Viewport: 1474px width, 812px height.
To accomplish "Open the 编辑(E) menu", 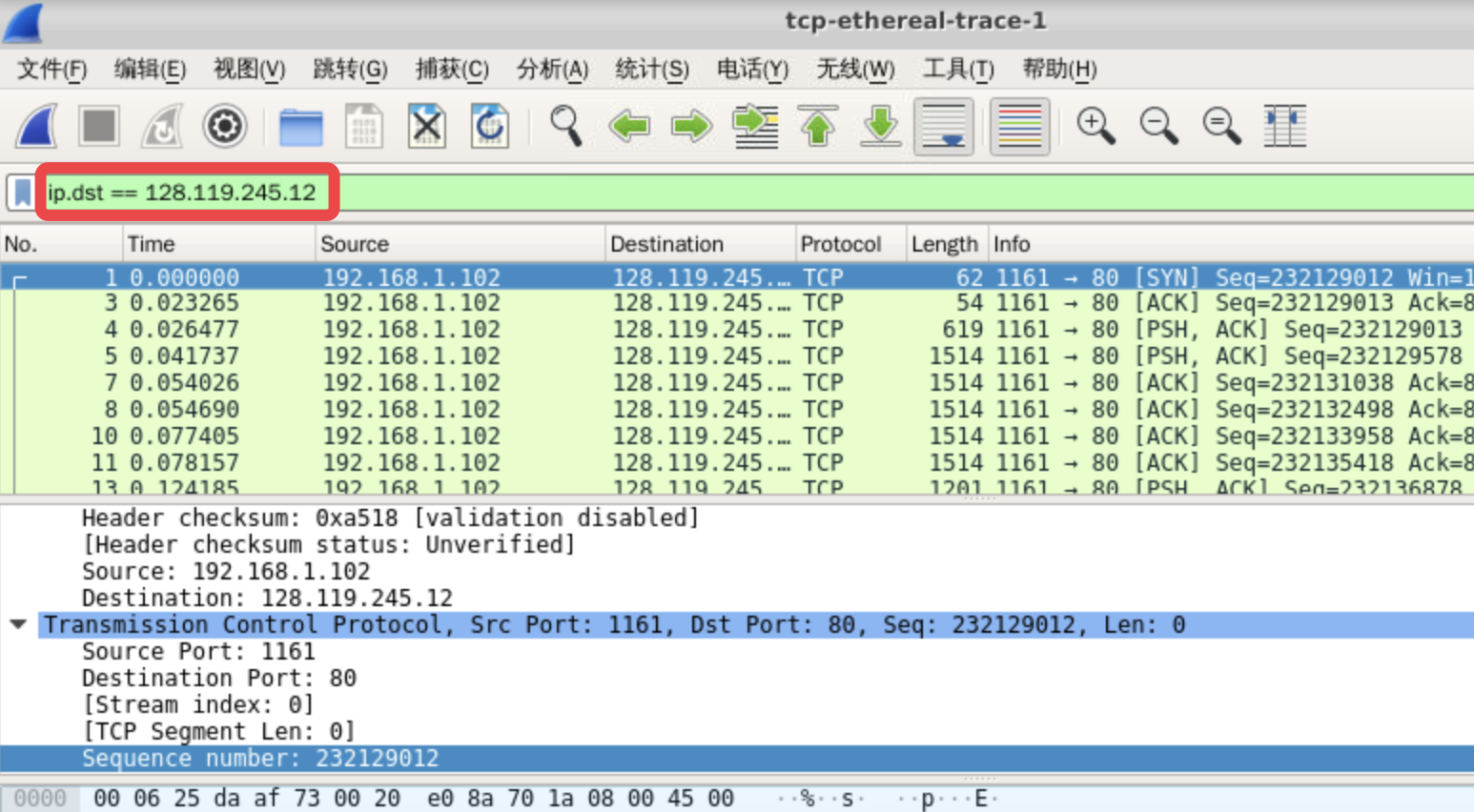I will pyautogui.click(x=150, y=70).
